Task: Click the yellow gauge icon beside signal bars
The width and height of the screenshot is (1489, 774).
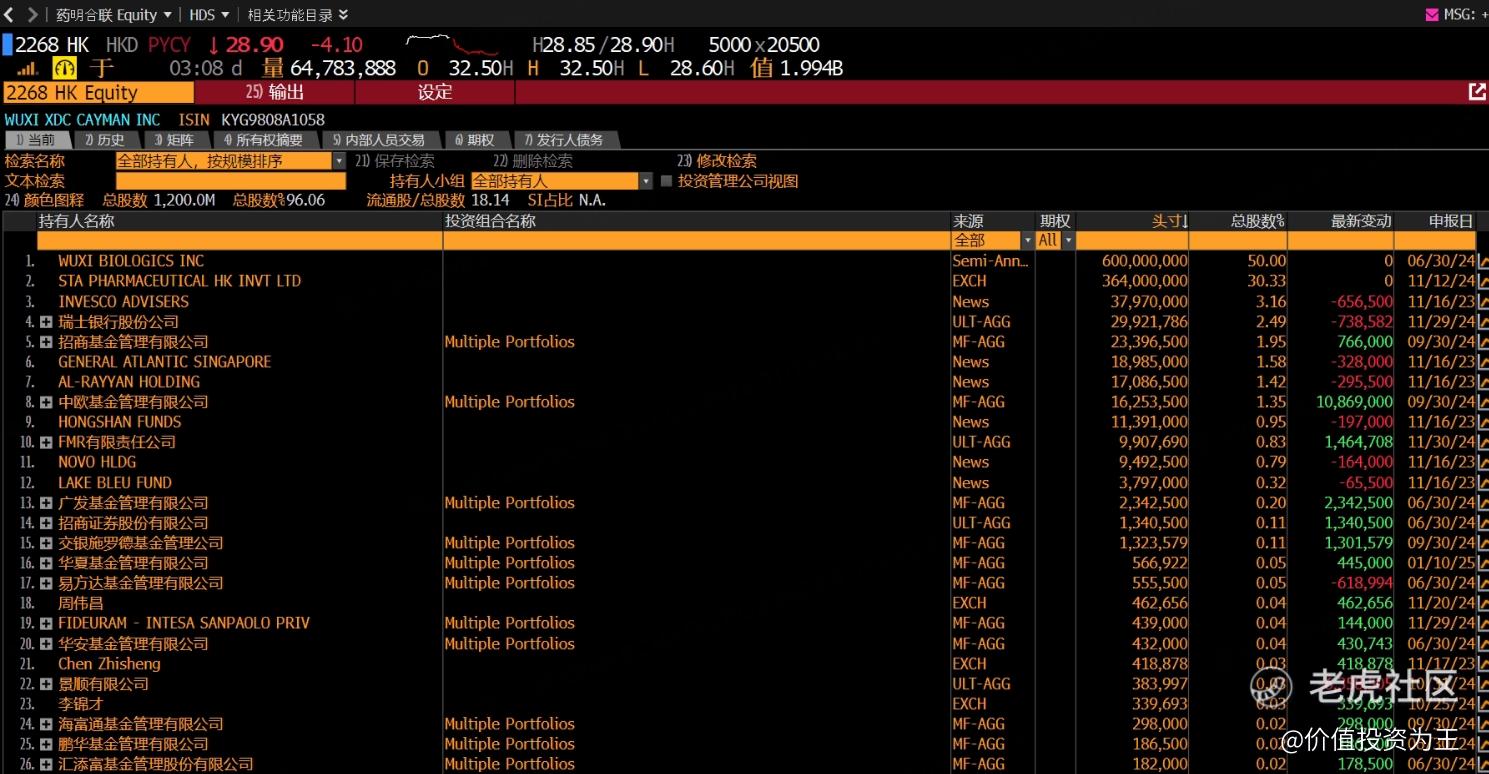Action: point(65,68)
